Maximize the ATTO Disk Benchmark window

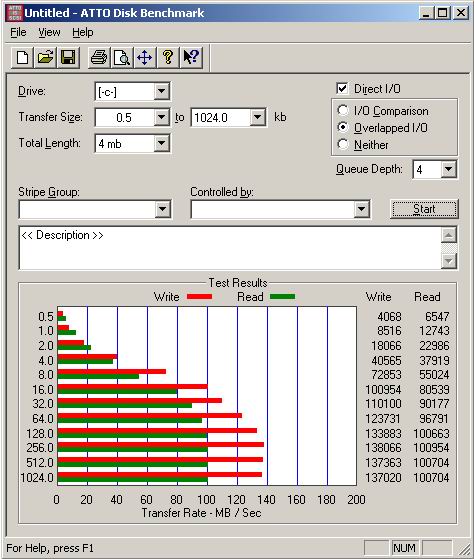(442, 13)
